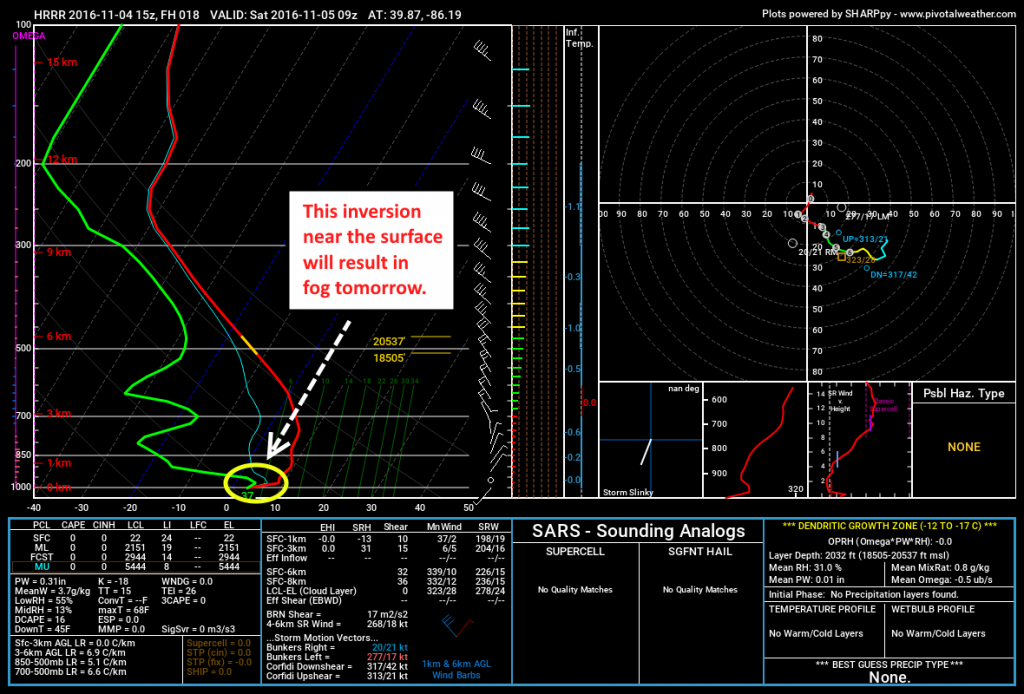This screenshot has height=694, width=1024.
Task: Click the 'DownT = 45F' value
Action: [x=42, y=629]
